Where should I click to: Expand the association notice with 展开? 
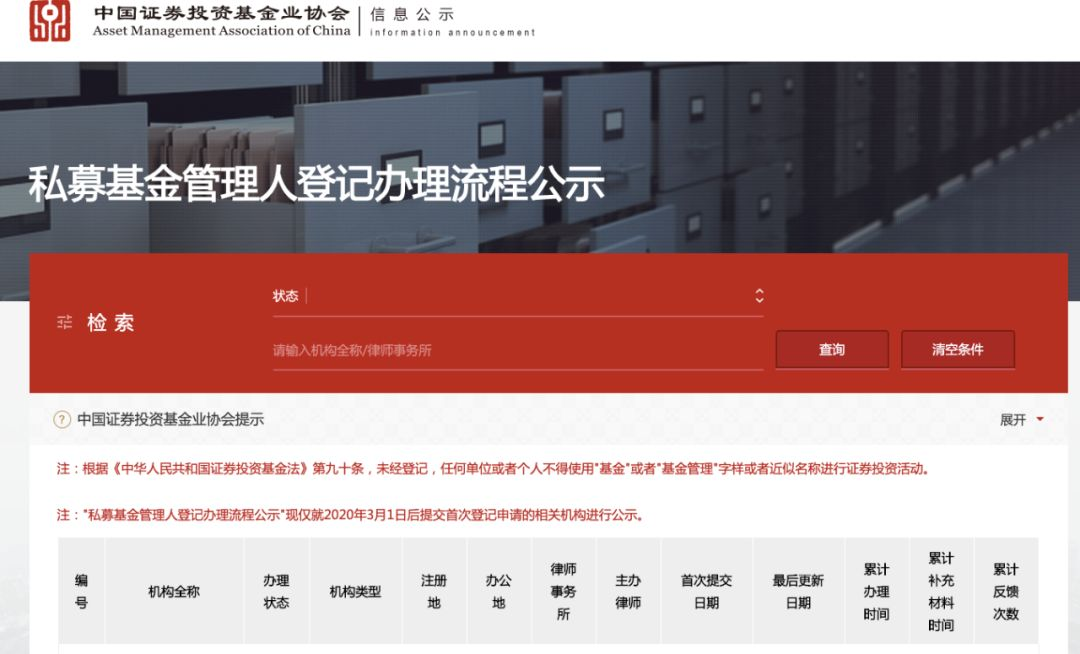pos(1013,420)
